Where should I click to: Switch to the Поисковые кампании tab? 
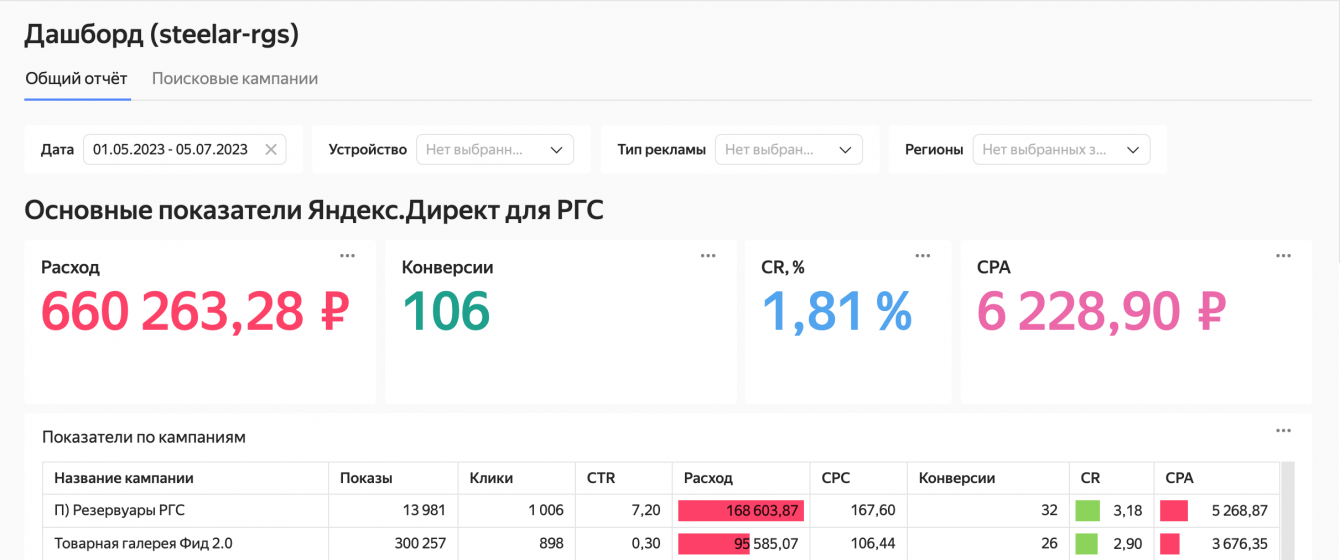pos(235,78)
